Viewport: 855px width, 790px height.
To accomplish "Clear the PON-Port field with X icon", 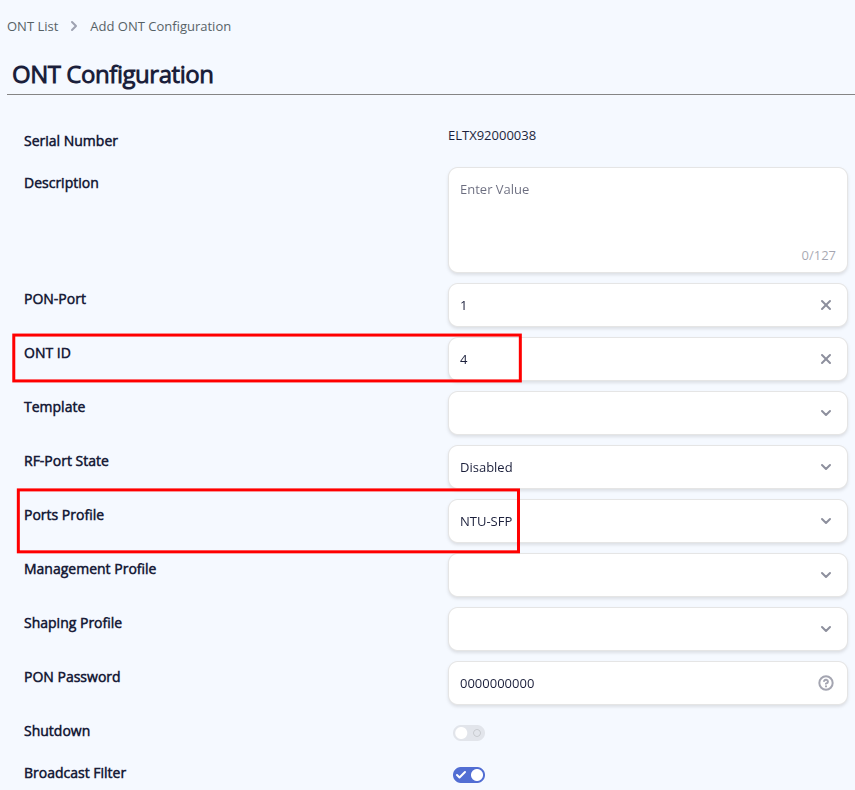I will click(x=826, y=305).
